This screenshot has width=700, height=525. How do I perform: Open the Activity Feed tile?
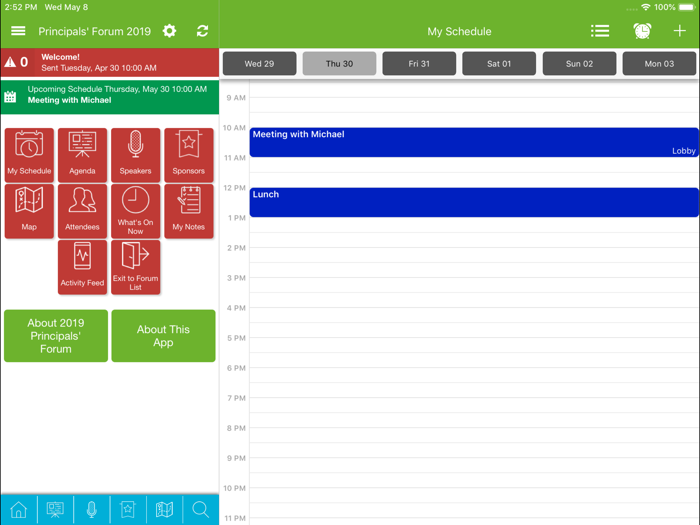coord(82,266)
